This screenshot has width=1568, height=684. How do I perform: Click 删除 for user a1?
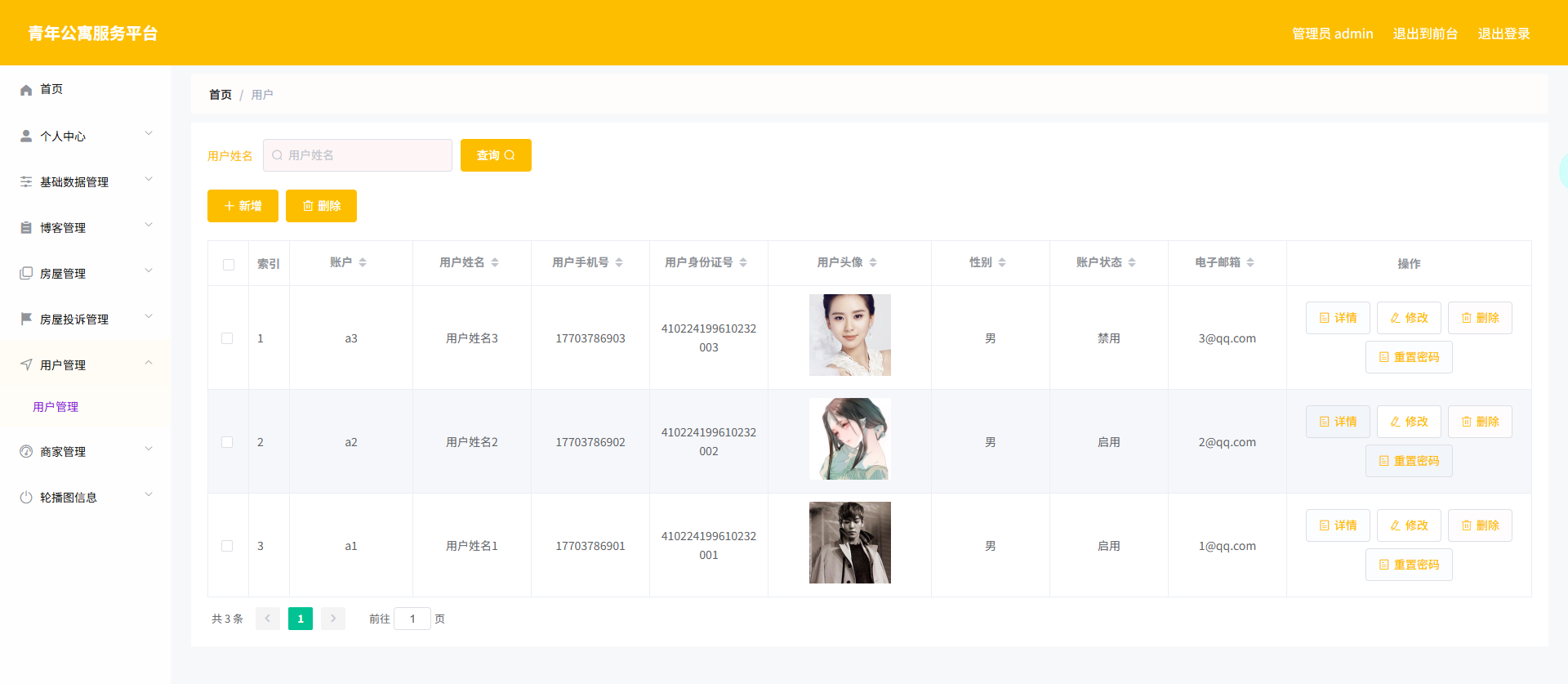click(x=1480, y=525)
